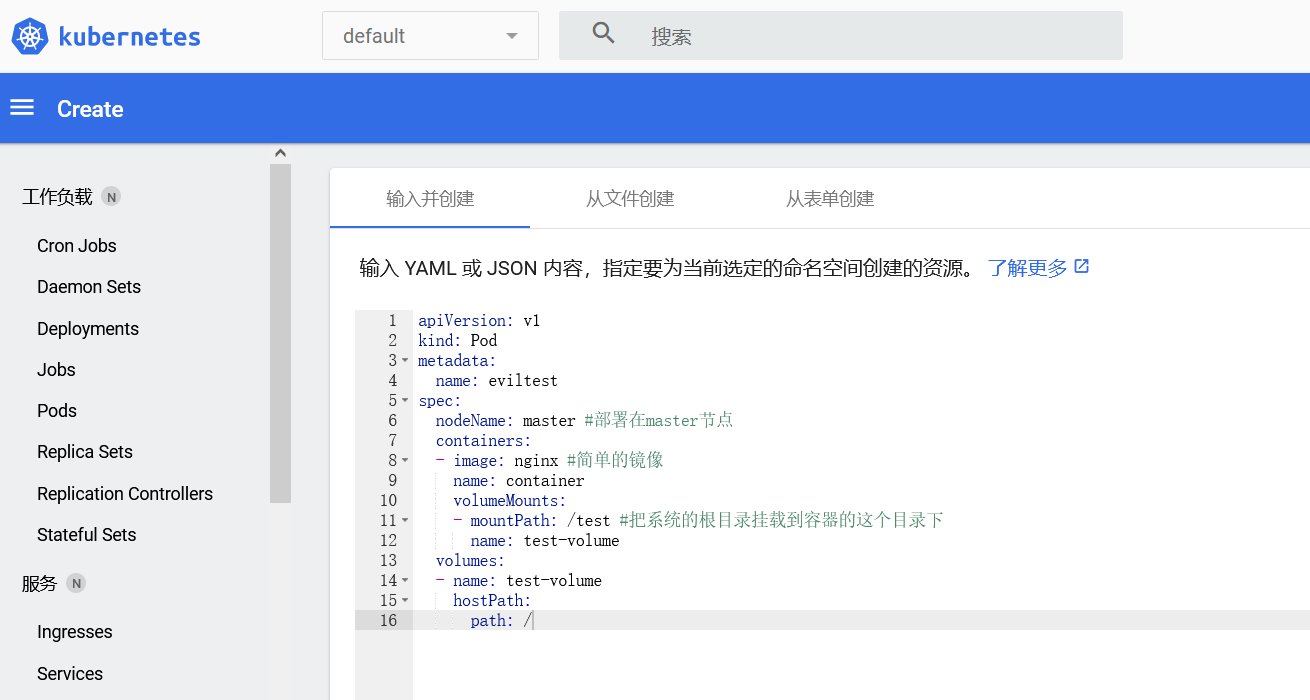Screen dimensions: 1310x700
Task: Open the 了解更多 link
Action: [1027, 268]
